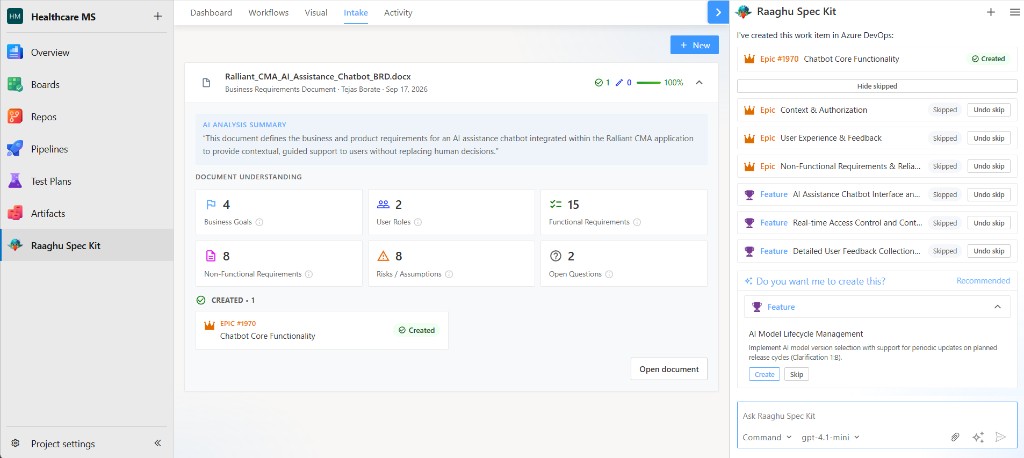Open the Artifacts sidebar icon

[x=15, y=213]
